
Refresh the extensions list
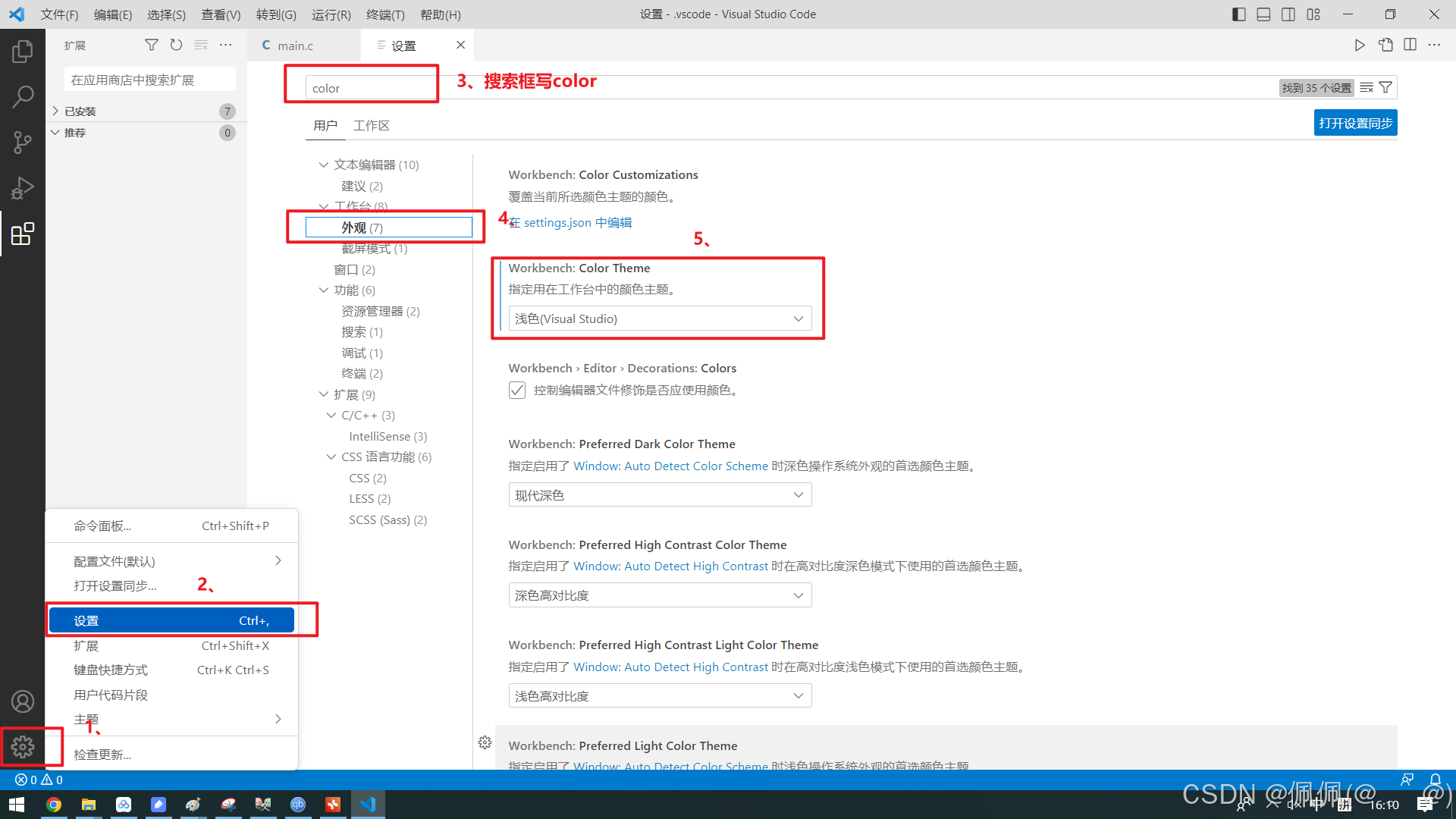pos(176,45)
